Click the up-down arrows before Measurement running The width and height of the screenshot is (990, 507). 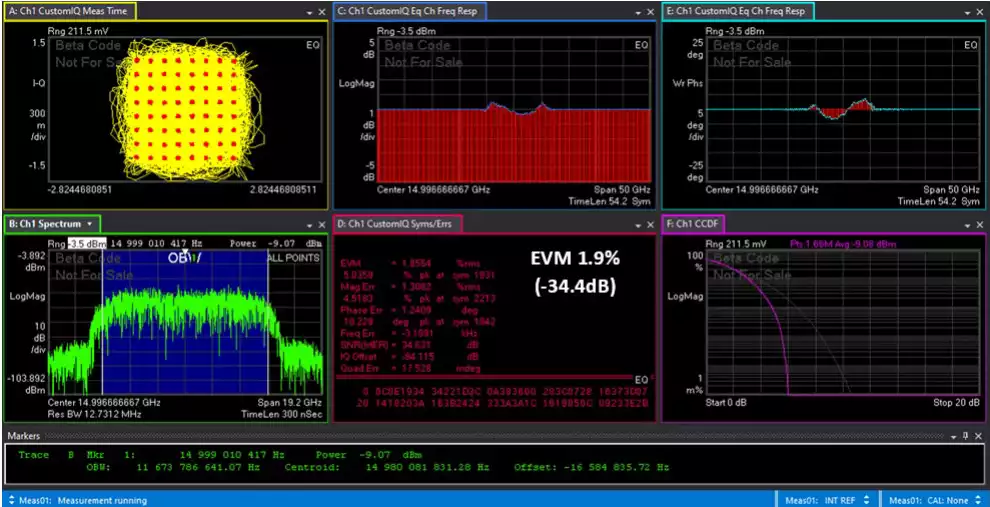point(11,500)
